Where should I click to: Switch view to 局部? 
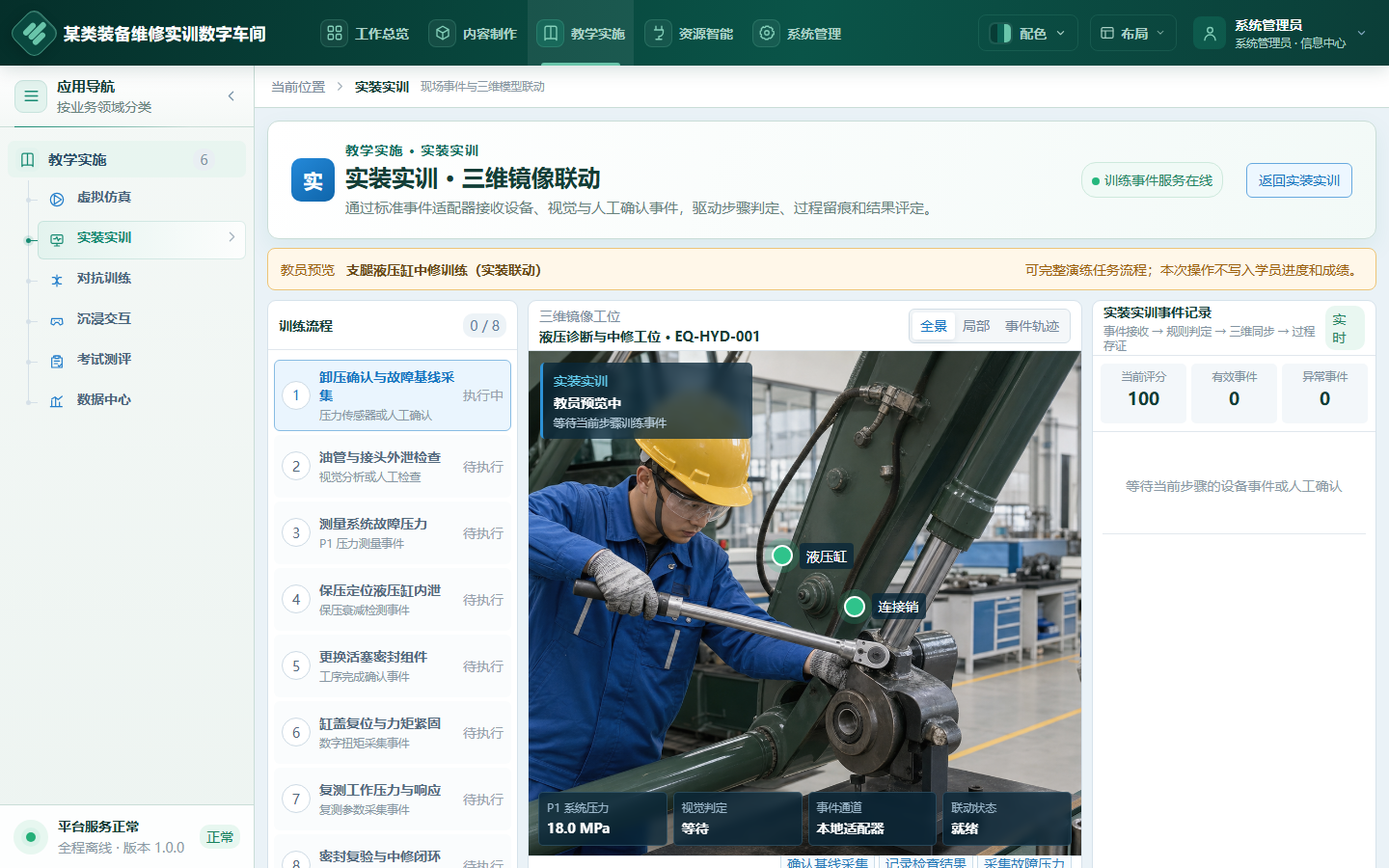pos(976,326)
